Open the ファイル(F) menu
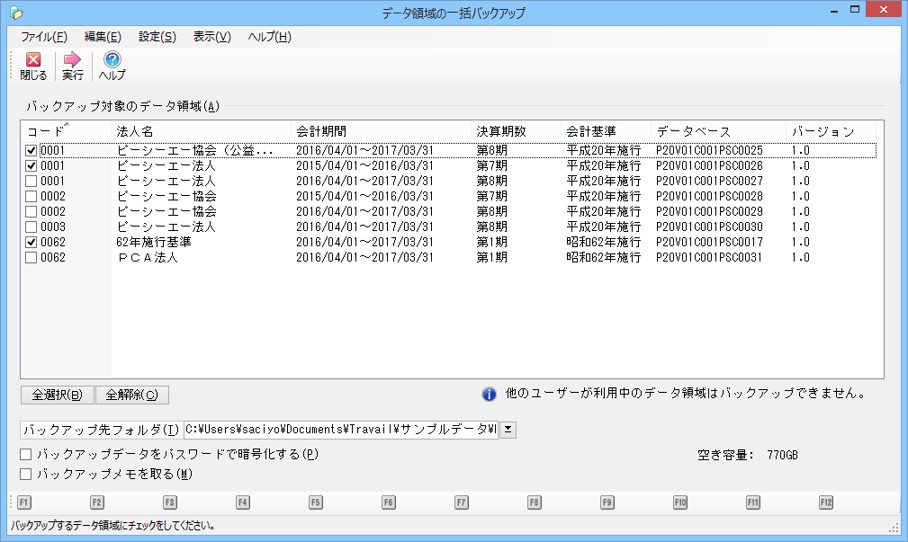This screenshot has height=542, width=908. click(44, 37)
